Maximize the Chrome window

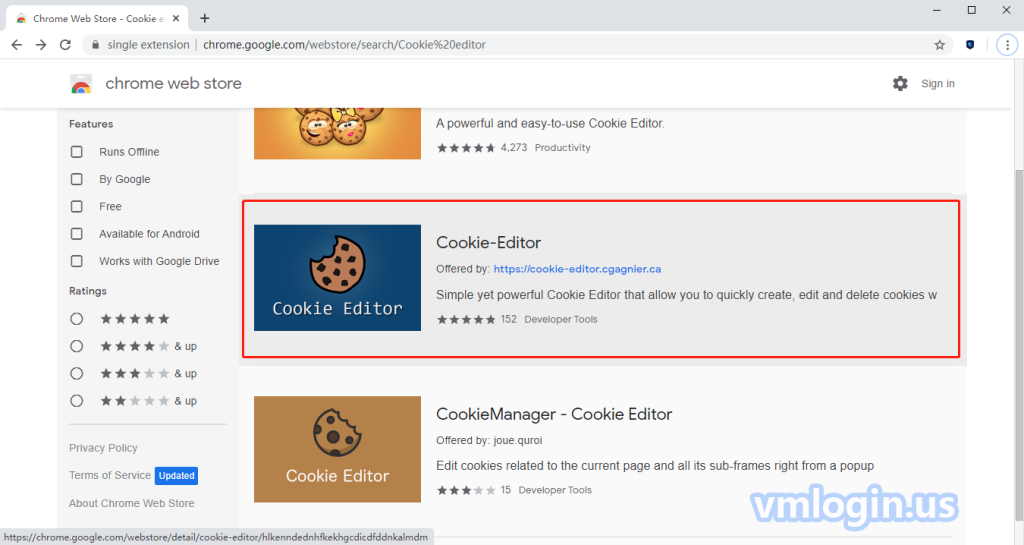click(x=972, y=10)
